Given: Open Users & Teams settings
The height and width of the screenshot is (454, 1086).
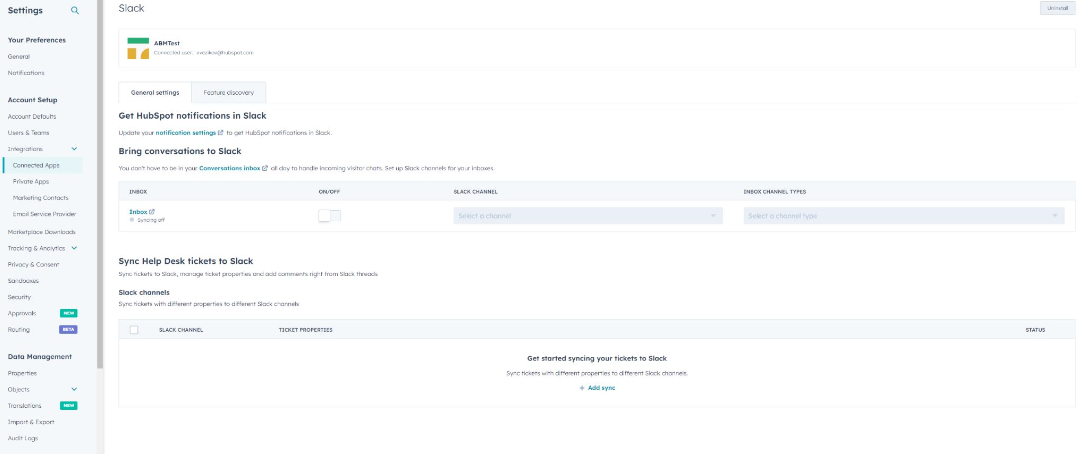Looking at the screenshot, I should pos(28,132).
